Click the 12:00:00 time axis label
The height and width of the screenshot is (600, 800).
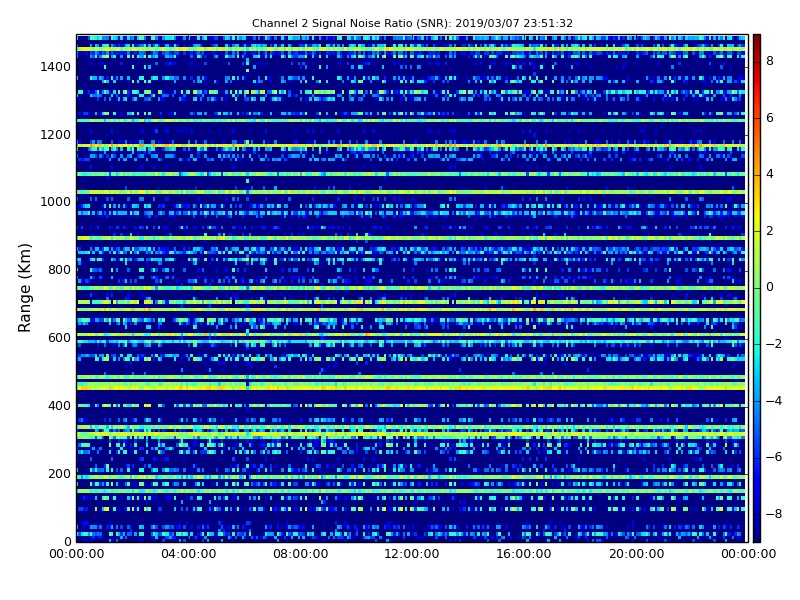point(412,554)
